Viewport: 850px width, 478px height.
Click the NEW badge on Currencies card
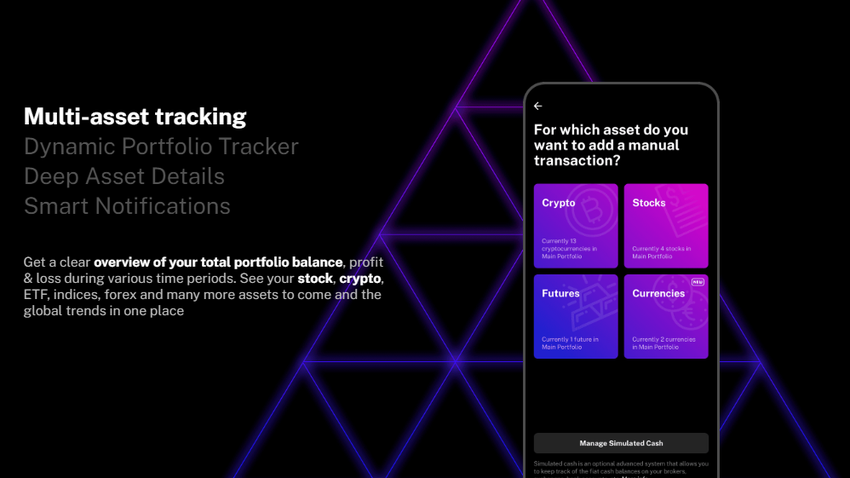[x=698, y=282]
